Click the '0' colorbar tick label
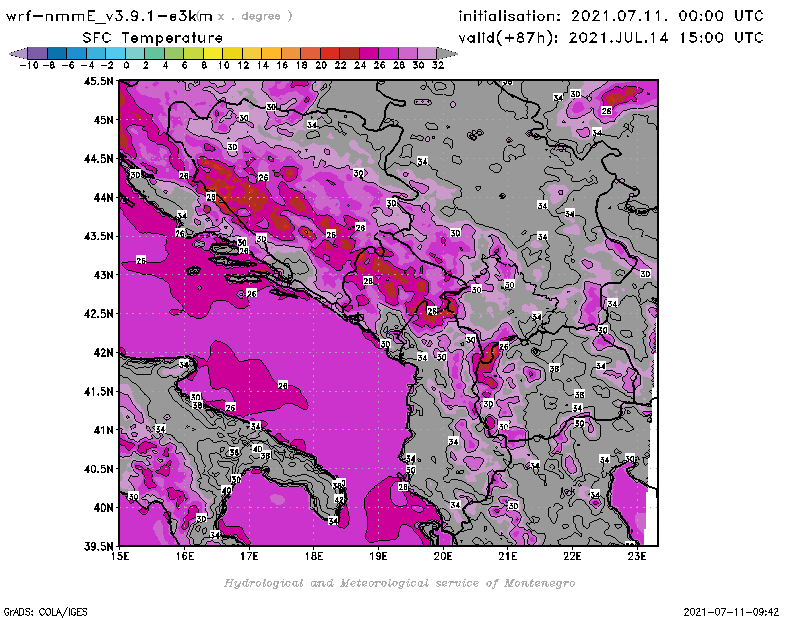This screenshot has height=618, width=800. (126, 65)
